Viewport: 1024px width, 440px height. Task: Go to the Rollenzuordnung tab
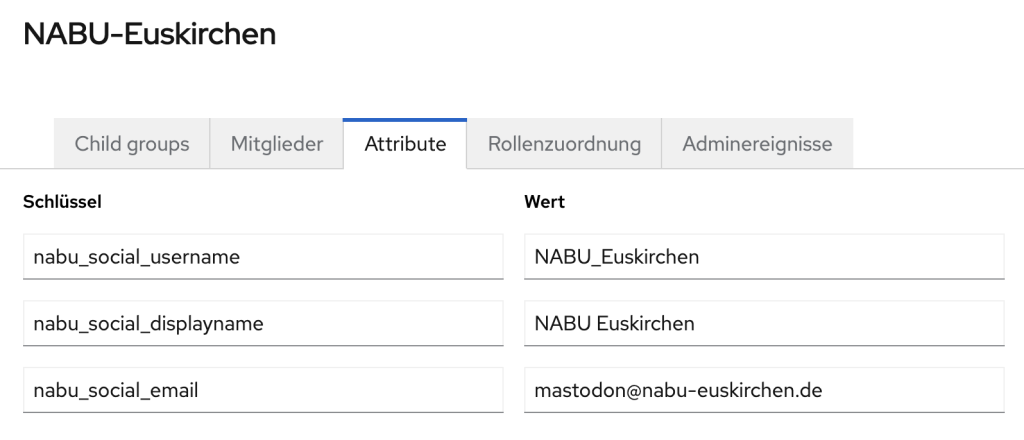pyautogui.click(x=564, y=144)
